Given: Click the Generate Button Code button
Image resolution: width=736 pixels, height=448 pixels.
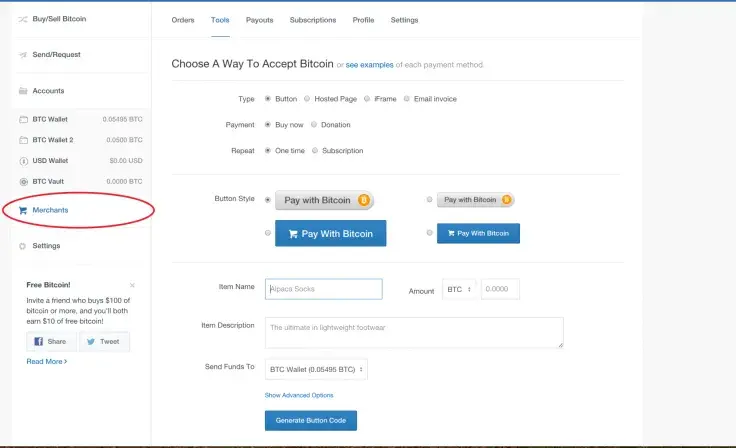Looking at the screenshot, I should (310, 421).
